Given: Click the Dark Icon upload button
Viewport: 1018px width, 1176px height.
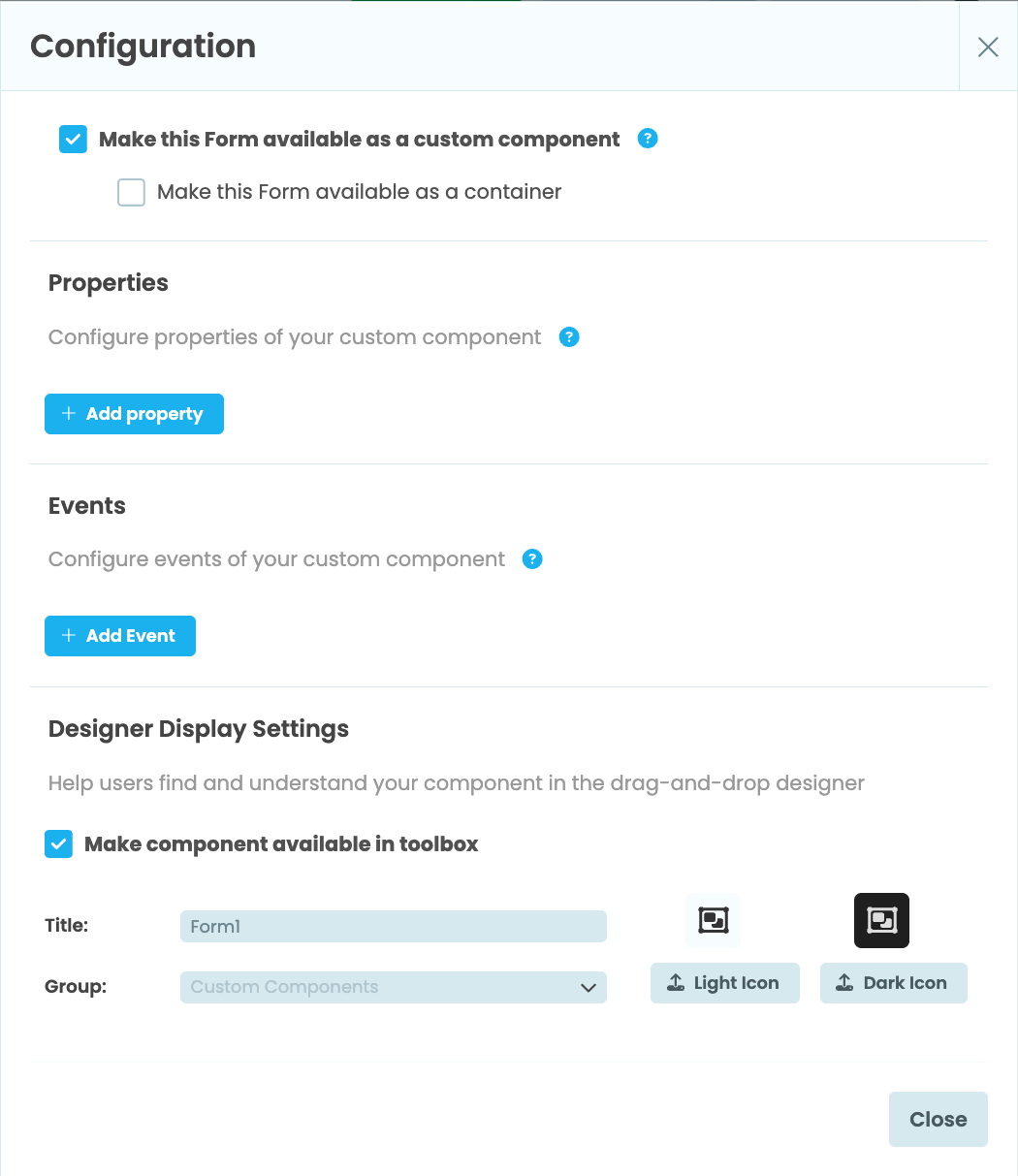Looking at the screenshot, I should tap(893, 982).
